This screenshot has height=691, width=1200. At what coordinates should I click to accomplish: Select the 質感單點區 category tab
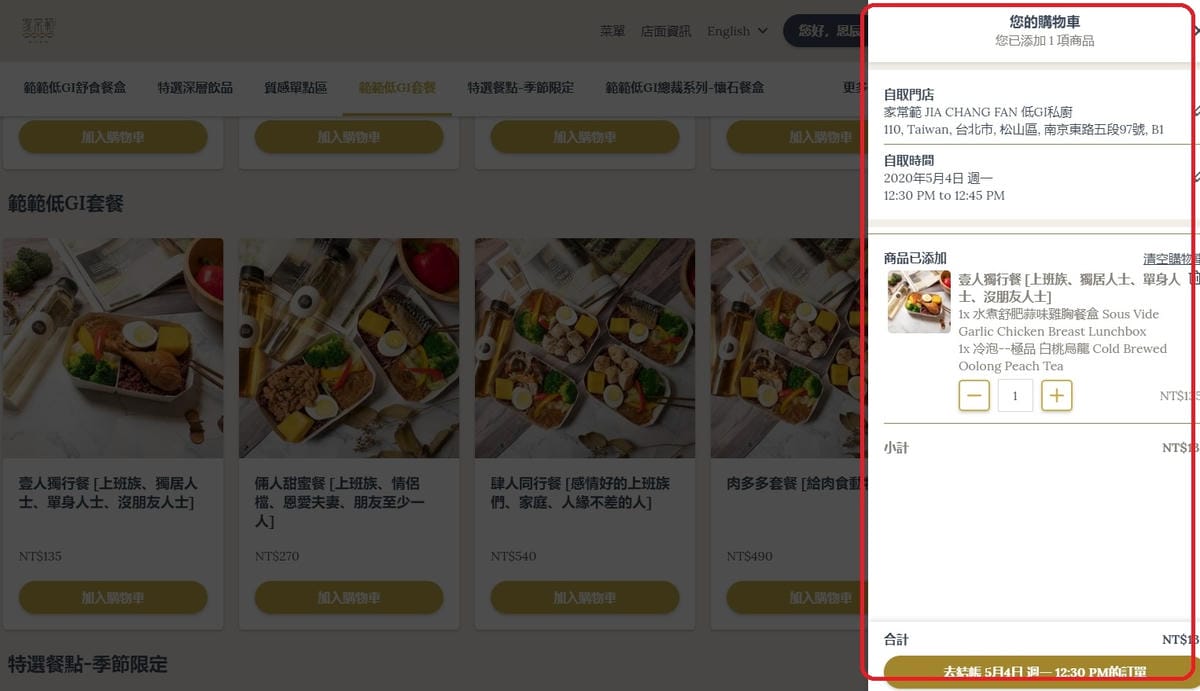pos(295,88)
